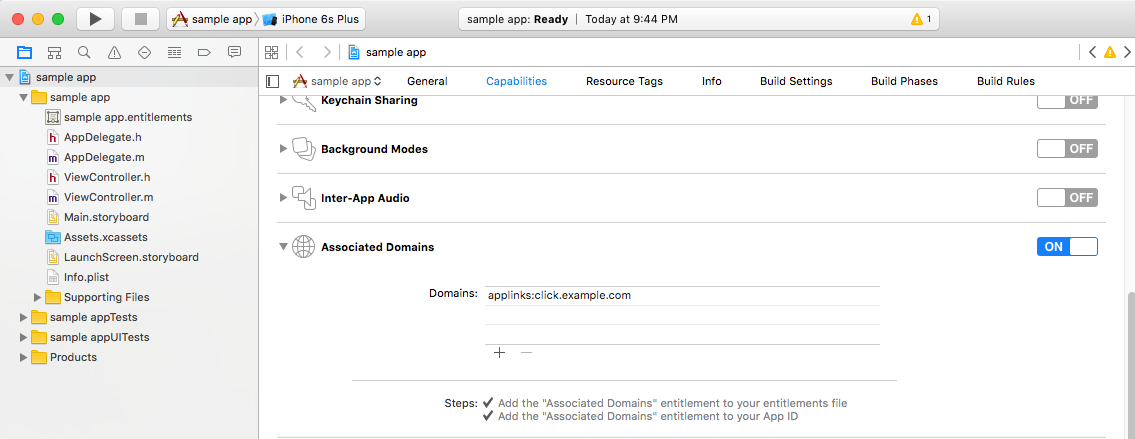
Task: Click the Run (play) button
Action: point(95,19)
